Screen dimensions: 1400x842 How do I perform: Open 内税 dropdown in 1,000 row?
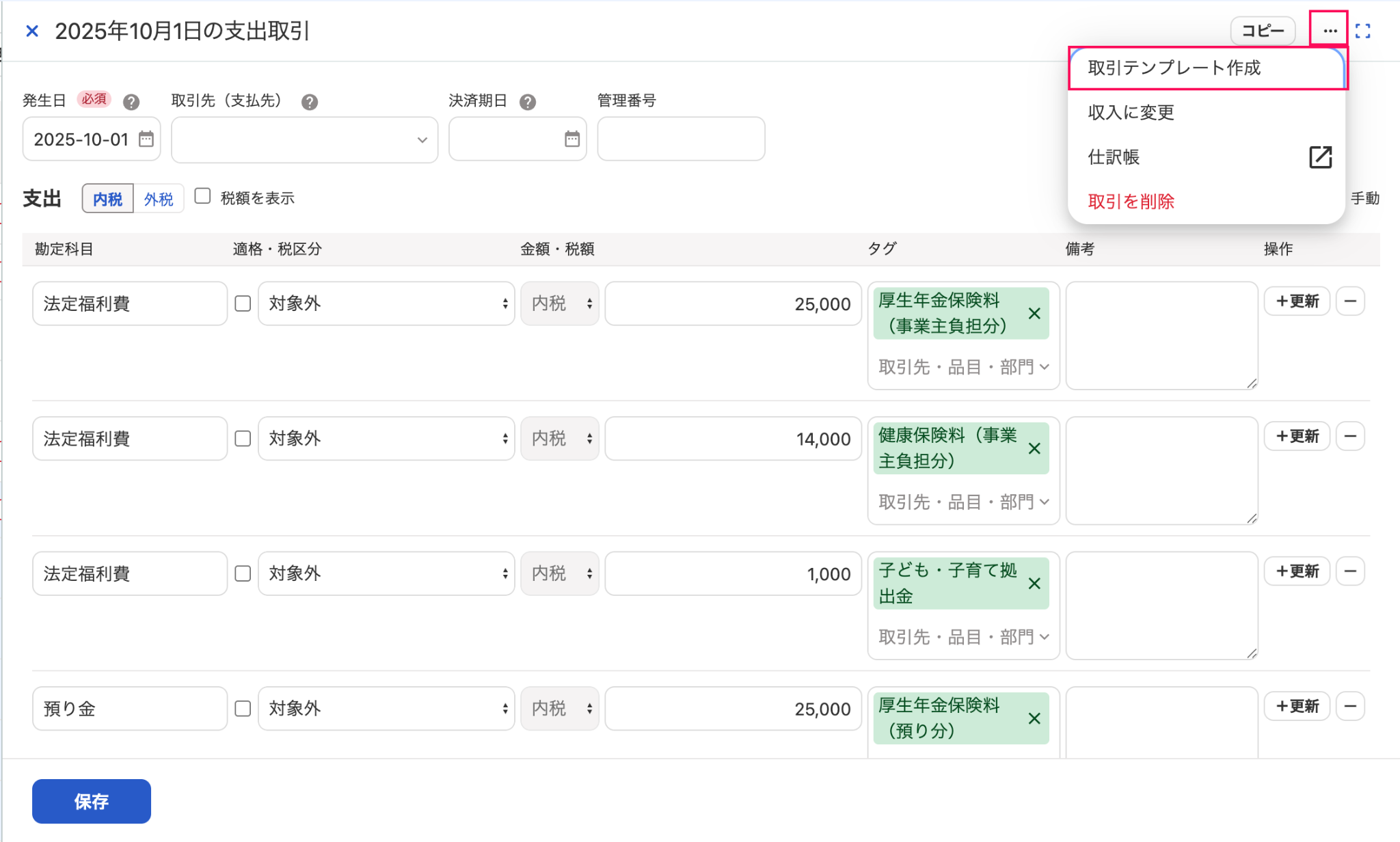tap(560, 573)
